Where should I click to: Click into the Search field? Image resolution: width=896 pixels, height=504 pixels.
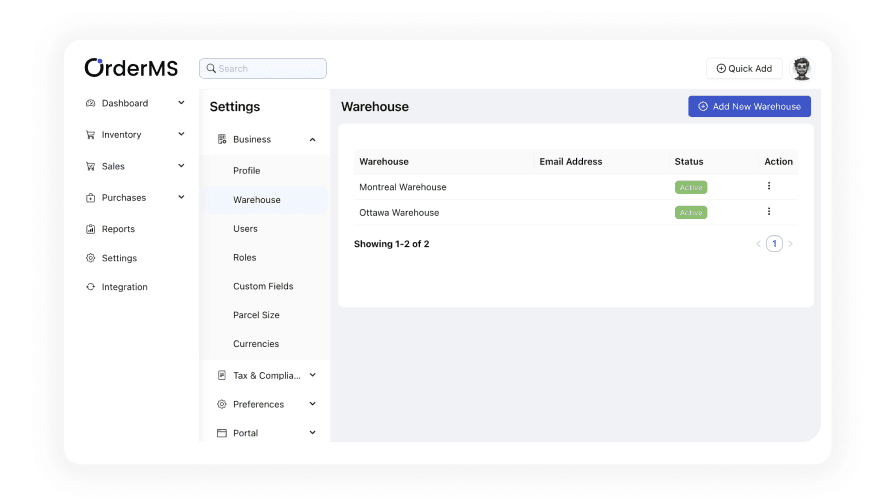point(263,68)
